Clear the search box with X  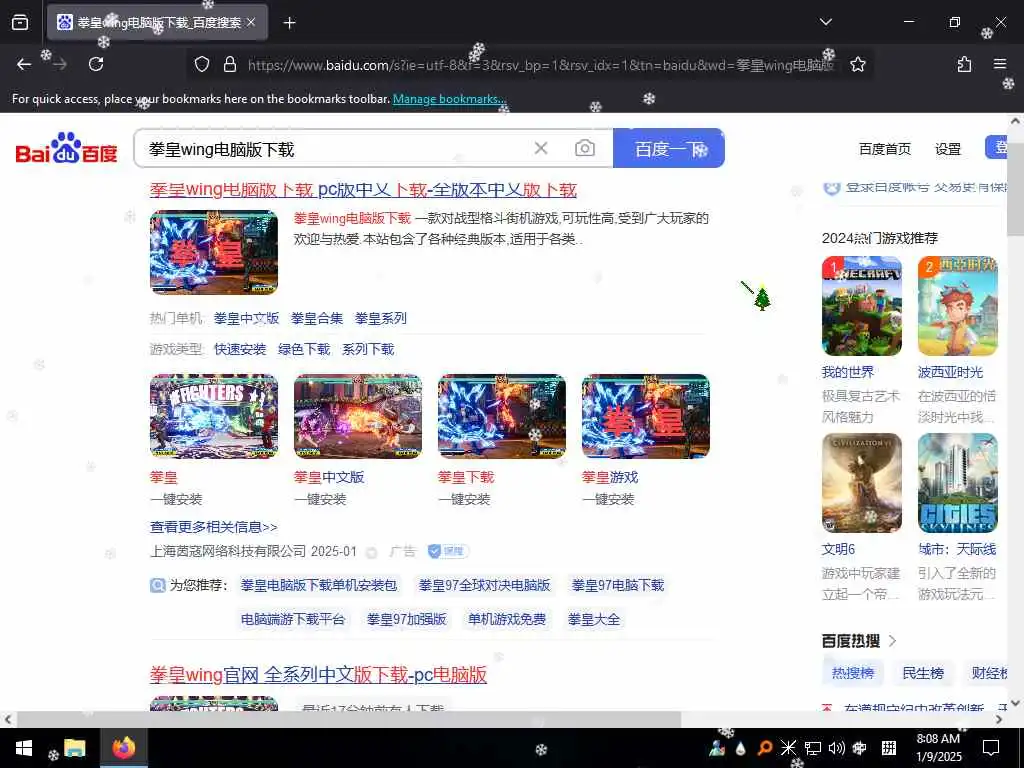pyautogui.click(x=541, y=148)
